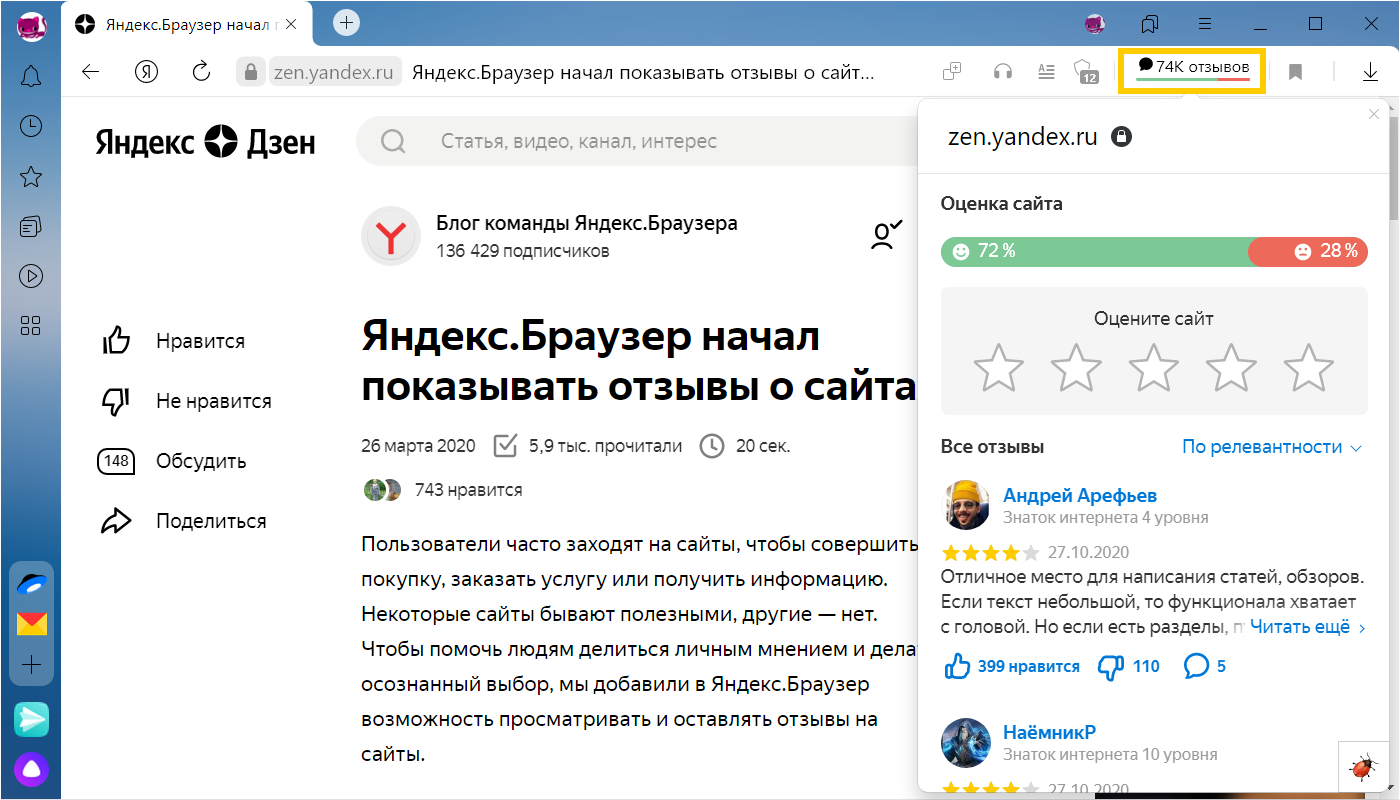Toggle reader mode icon in address bar
The width and height of the screenshot is (1400, 800).
pos(1046,71)
